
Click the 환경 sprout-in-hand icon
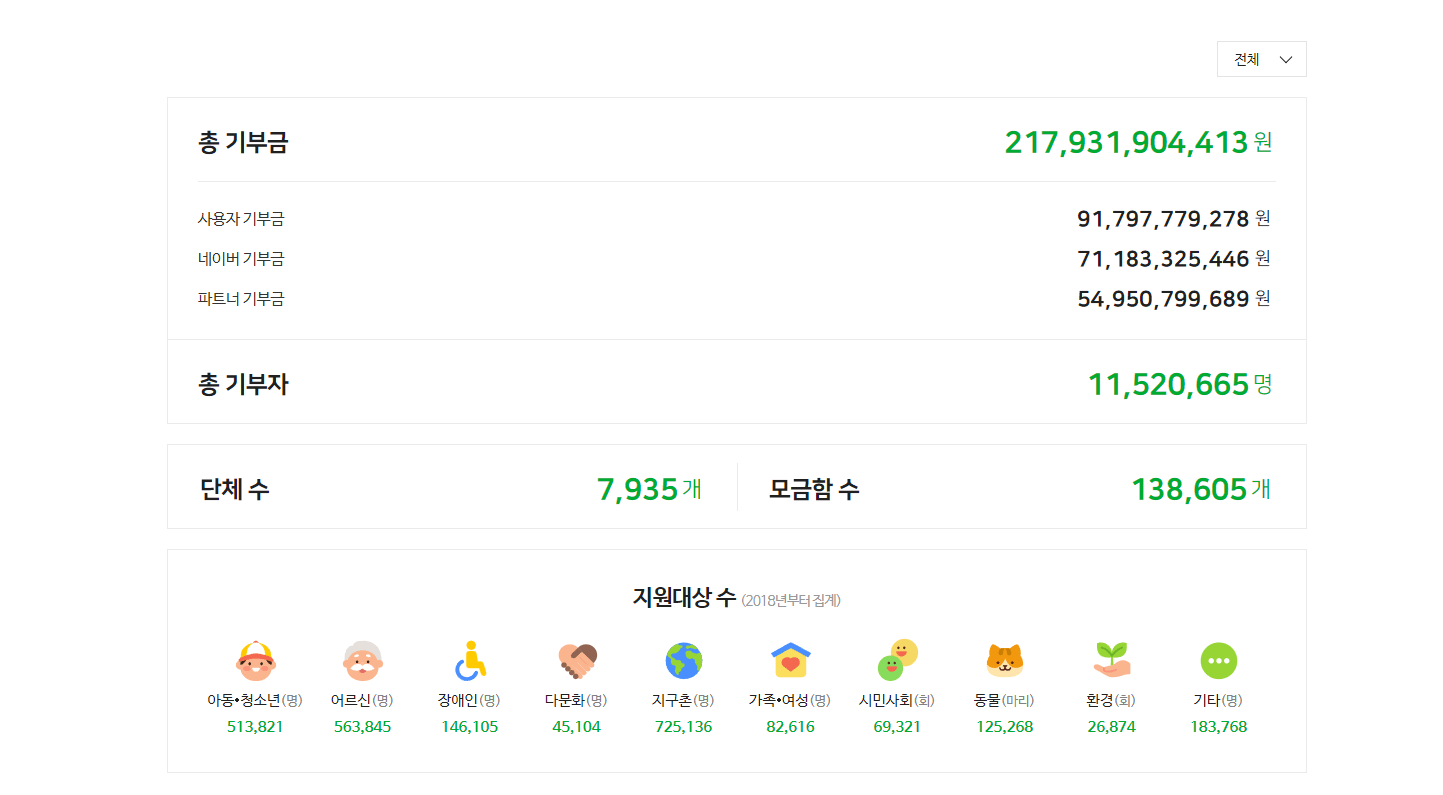tap(1111, 660)
